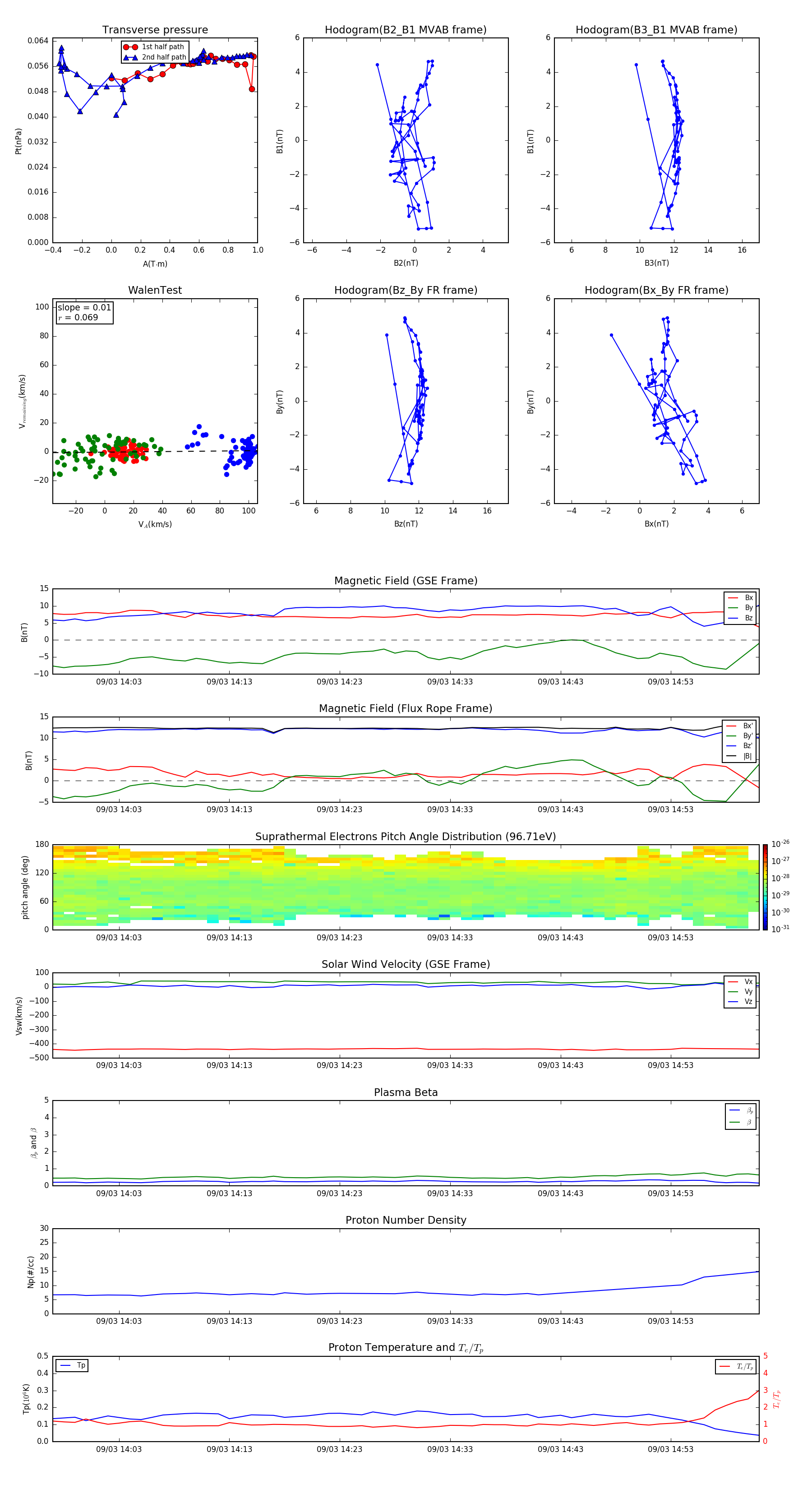Click the "Hodogram(Bz_By FR frame)" title

point(406,290)
